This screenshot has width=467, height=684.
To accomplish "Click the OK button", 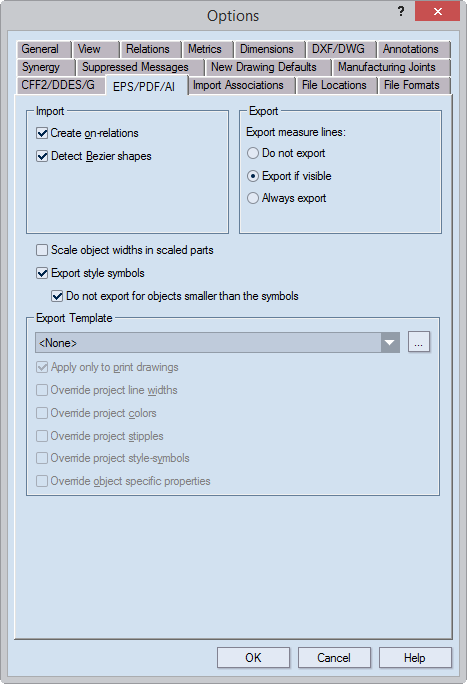I will click(x=253, y=657).
